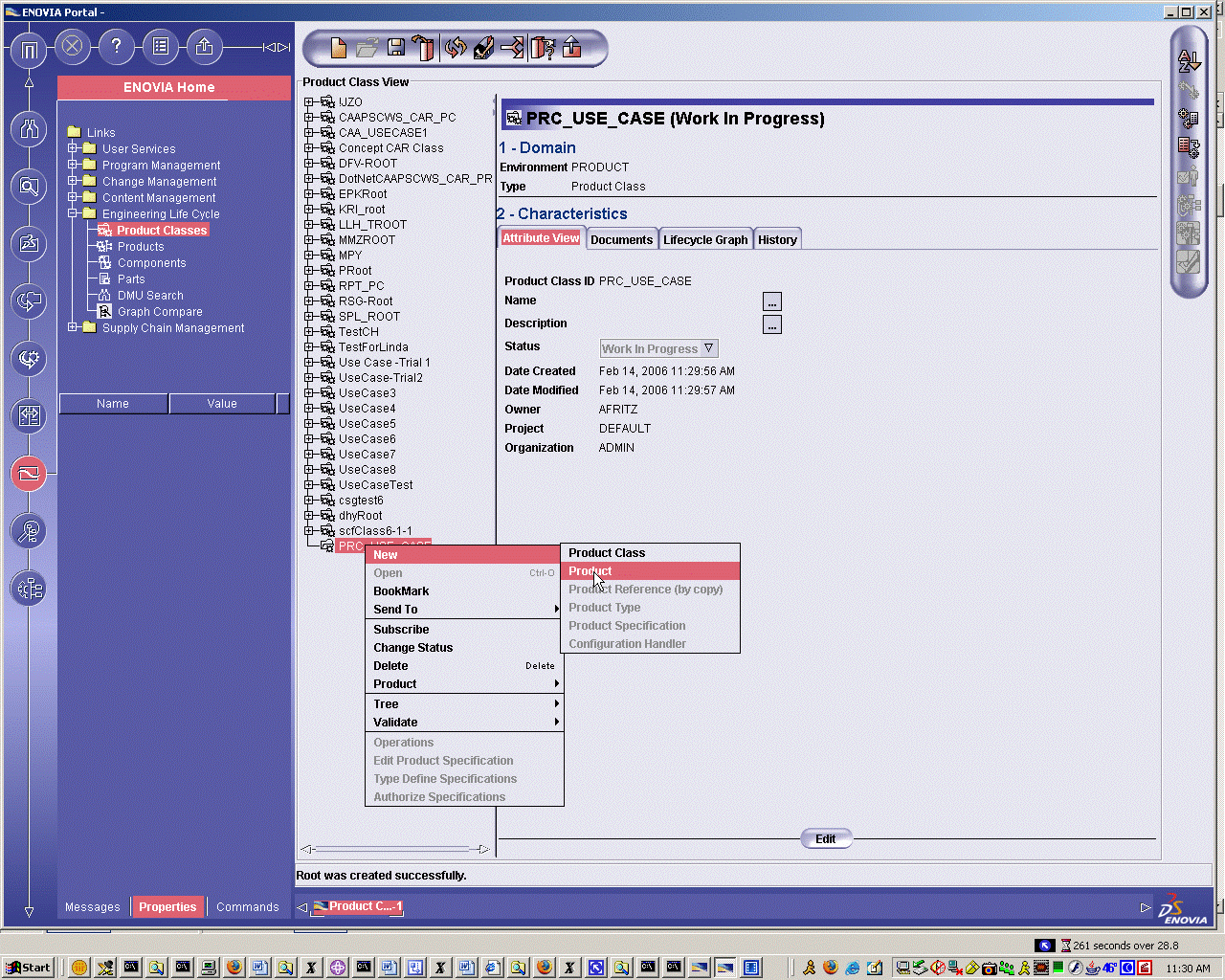Click the highlighted red sidebar circle icon

click(29, 473)
